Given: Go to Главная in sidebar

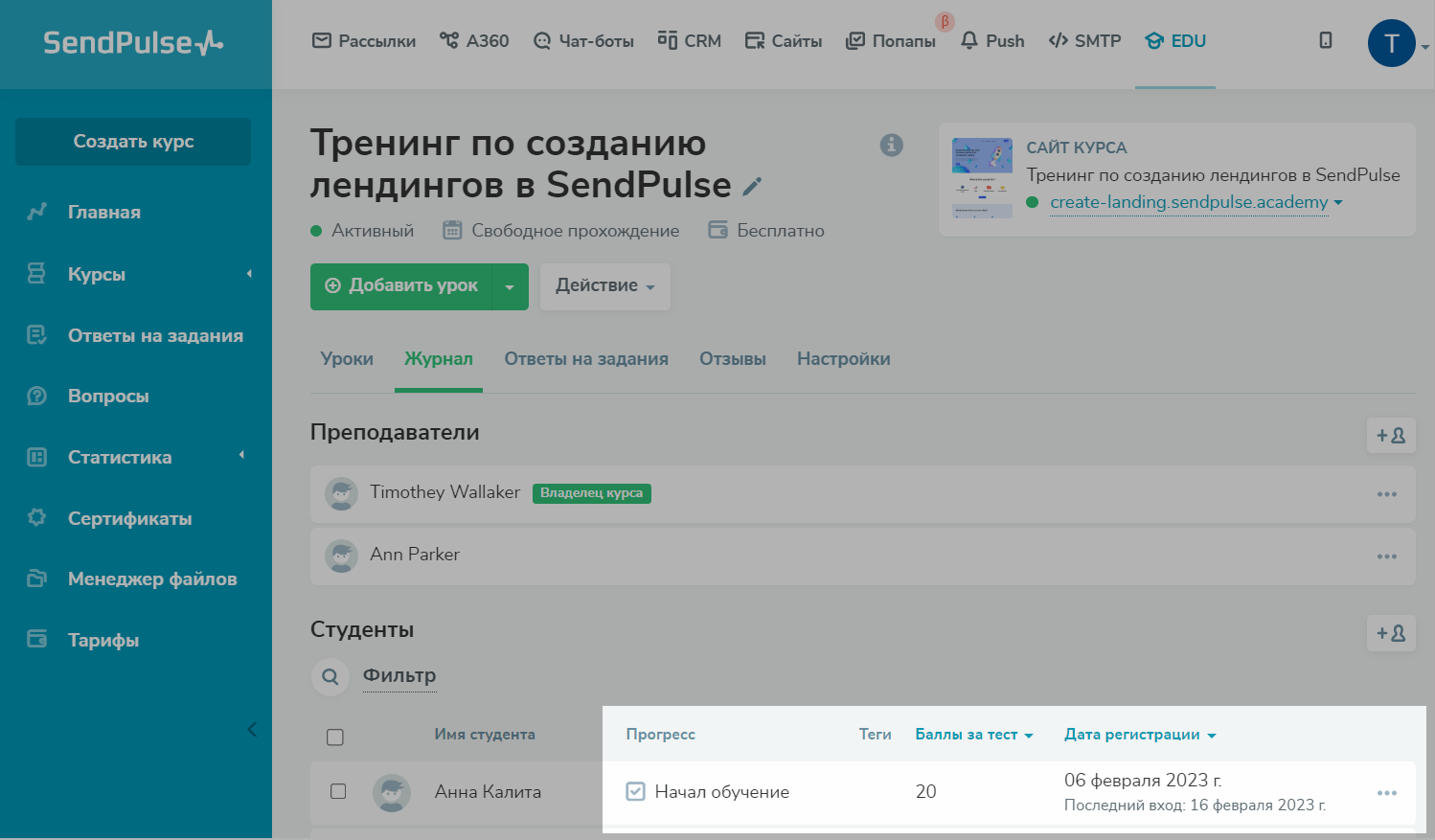Looking at the screenshot, I should [x=103, y=213].
